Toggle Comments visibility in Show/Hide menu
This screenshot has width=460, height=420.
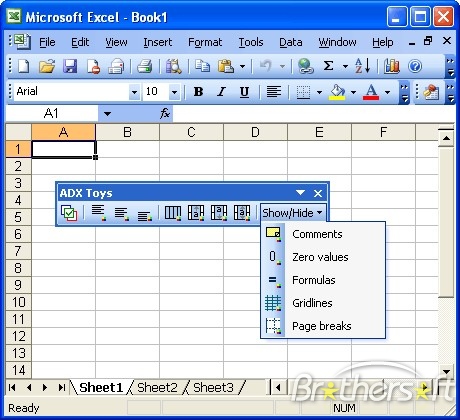pos(323,234)
